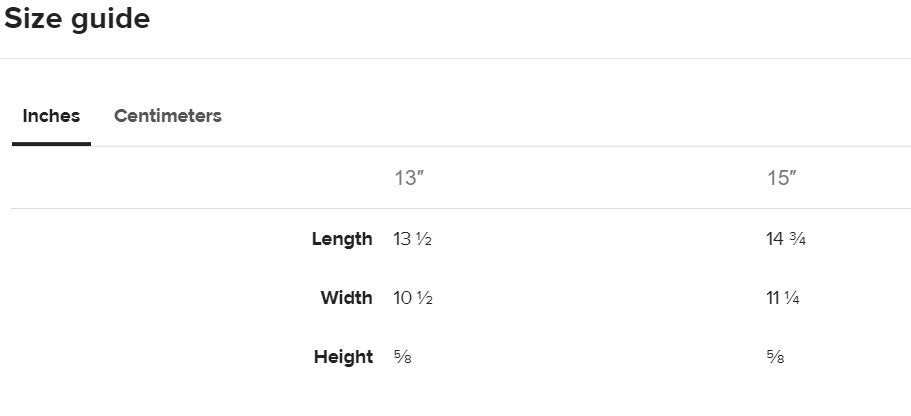This screenshot has width=911, height=416.
Task: Click the 11 ¼ width value
Action: coord(783,298)
